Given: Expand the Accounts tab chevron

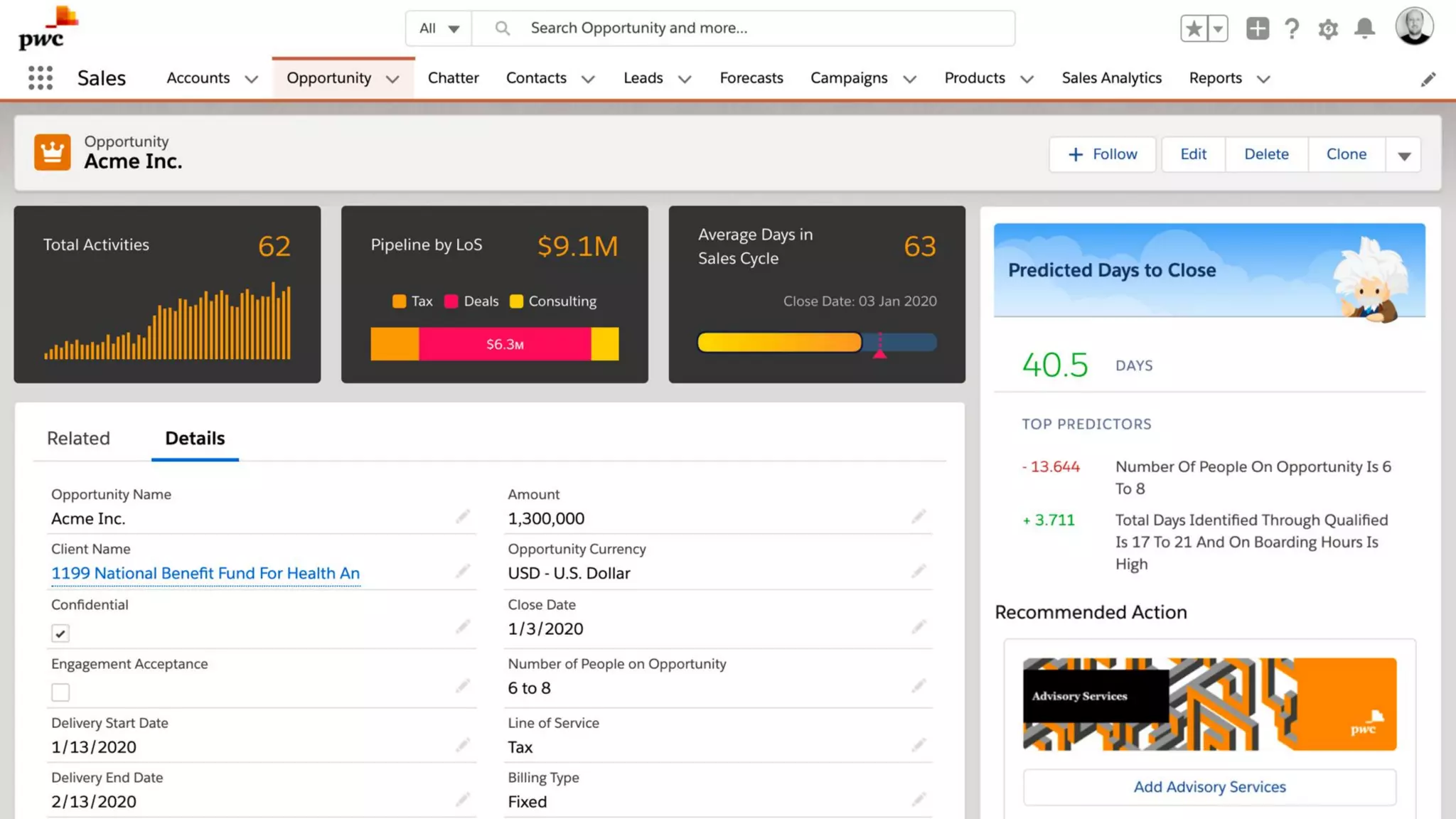Looking at the screenshot, I should [x=251, y=79].
